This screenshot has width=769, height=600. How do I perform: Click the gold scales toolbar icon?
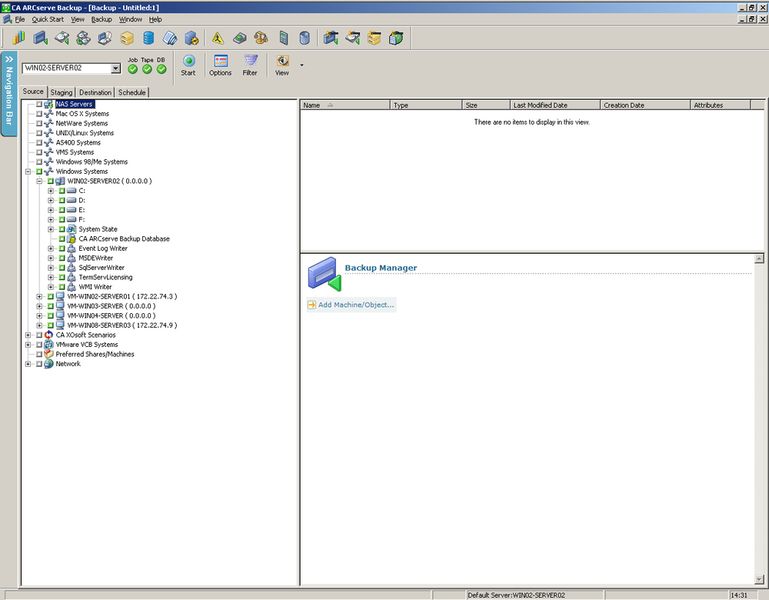(261, 38)
